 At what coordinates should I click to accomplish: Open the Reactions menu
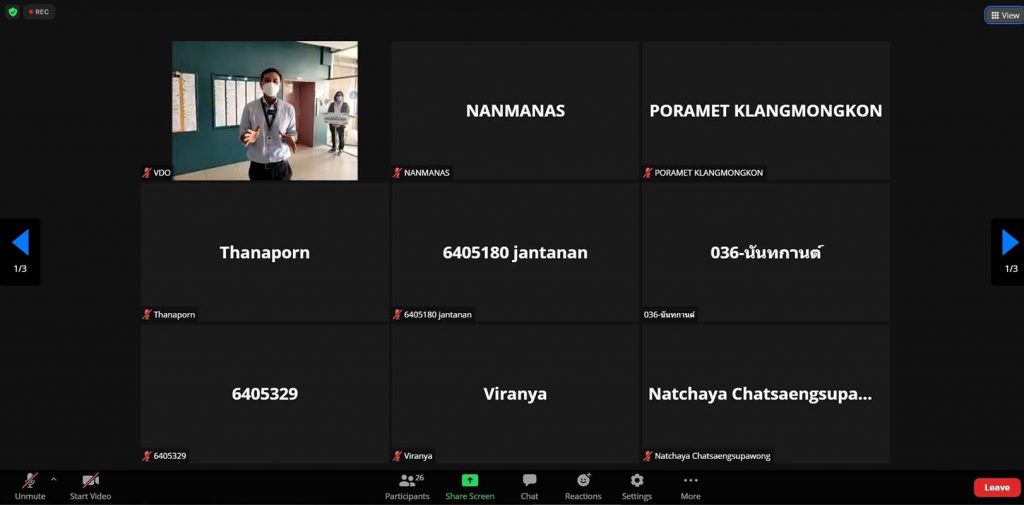[583, 486]
